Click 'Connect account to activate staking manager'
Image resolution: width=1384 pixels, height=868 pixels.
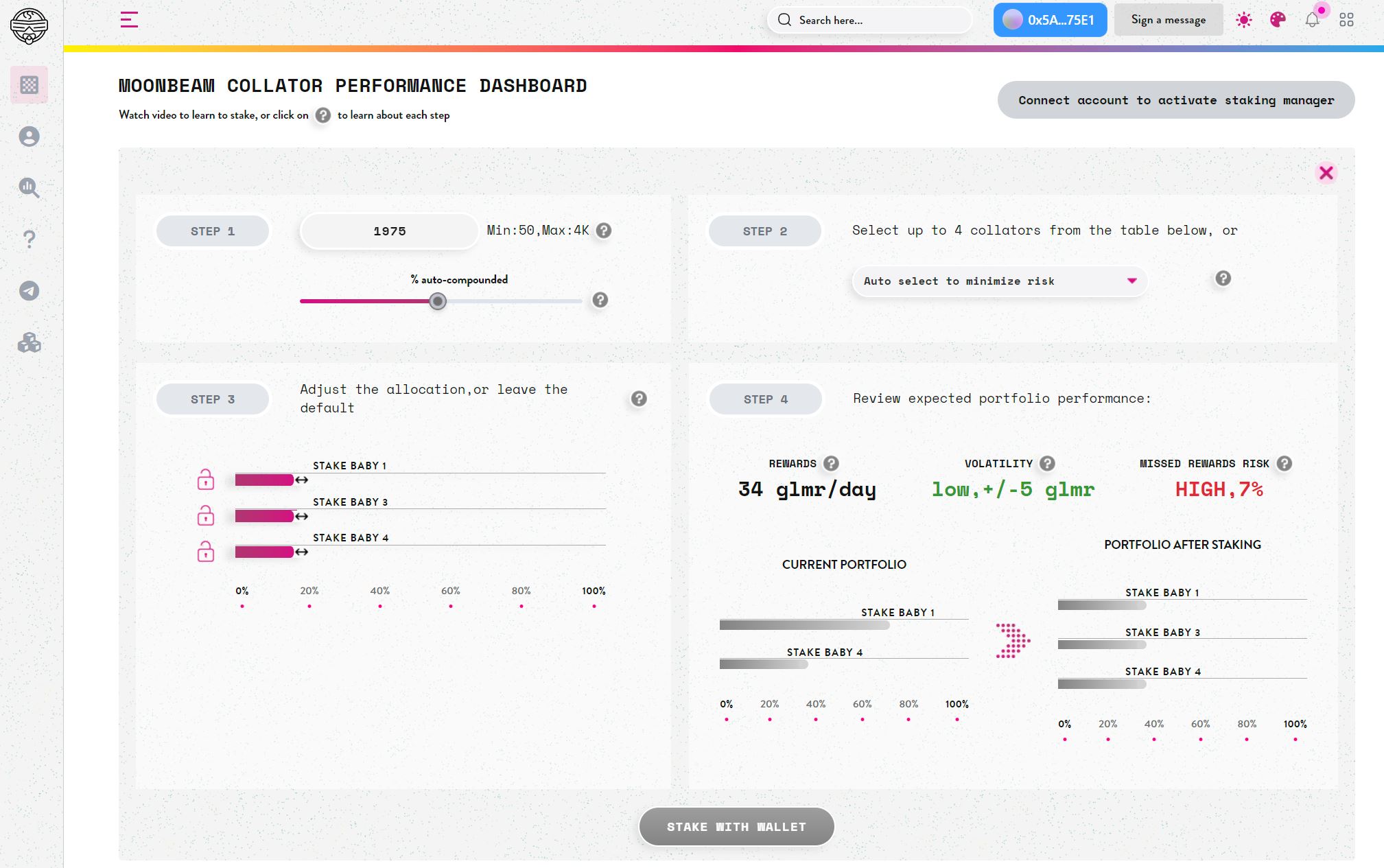pyautogui.click(x=1176, y=100)
